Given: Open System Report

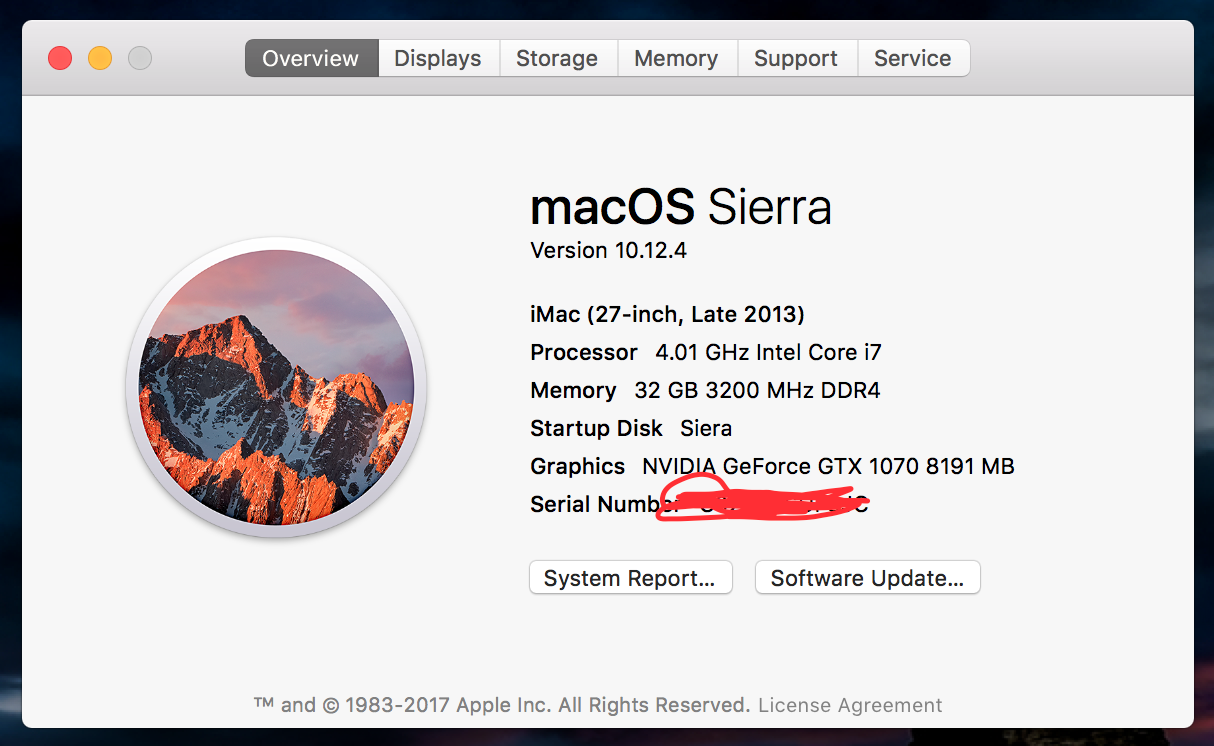Looking at the screenshot, I should coord(630,578).
